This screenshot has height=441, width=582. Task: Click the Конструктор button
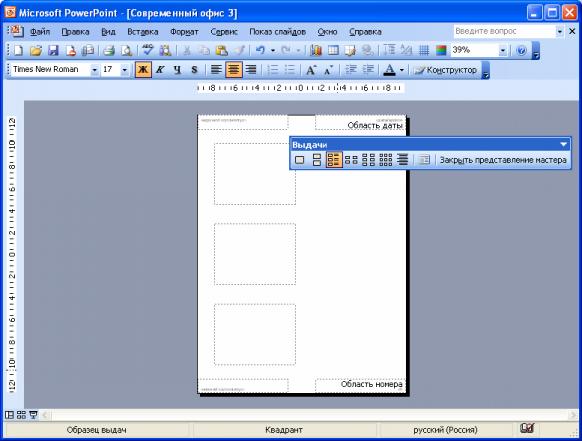point(446,70)
